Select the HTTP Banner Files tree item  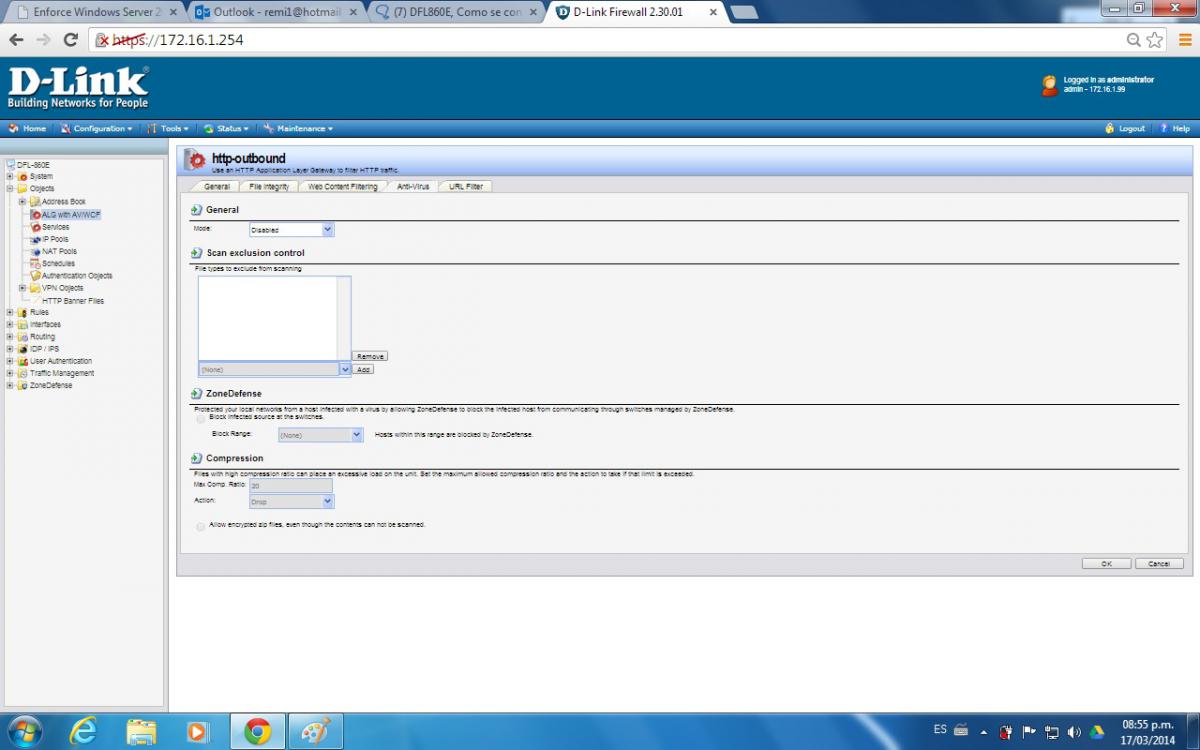(x=73, y=300)
